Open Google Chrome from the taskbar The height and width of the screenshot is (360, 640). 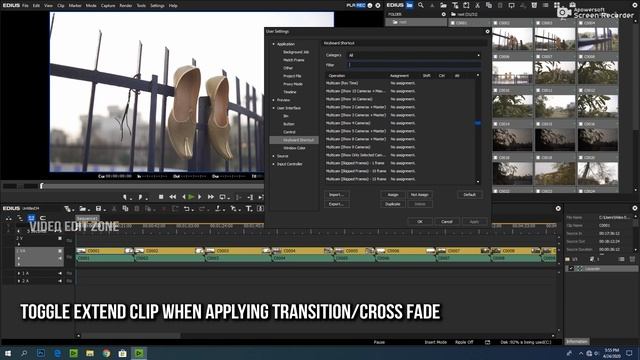click(106, 353)
